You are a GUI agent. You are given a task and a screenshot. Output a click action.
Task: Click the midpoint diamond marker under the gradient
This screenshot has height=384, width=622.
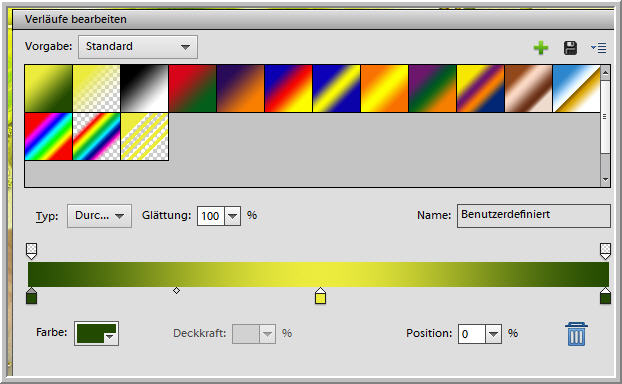(177, 291)
